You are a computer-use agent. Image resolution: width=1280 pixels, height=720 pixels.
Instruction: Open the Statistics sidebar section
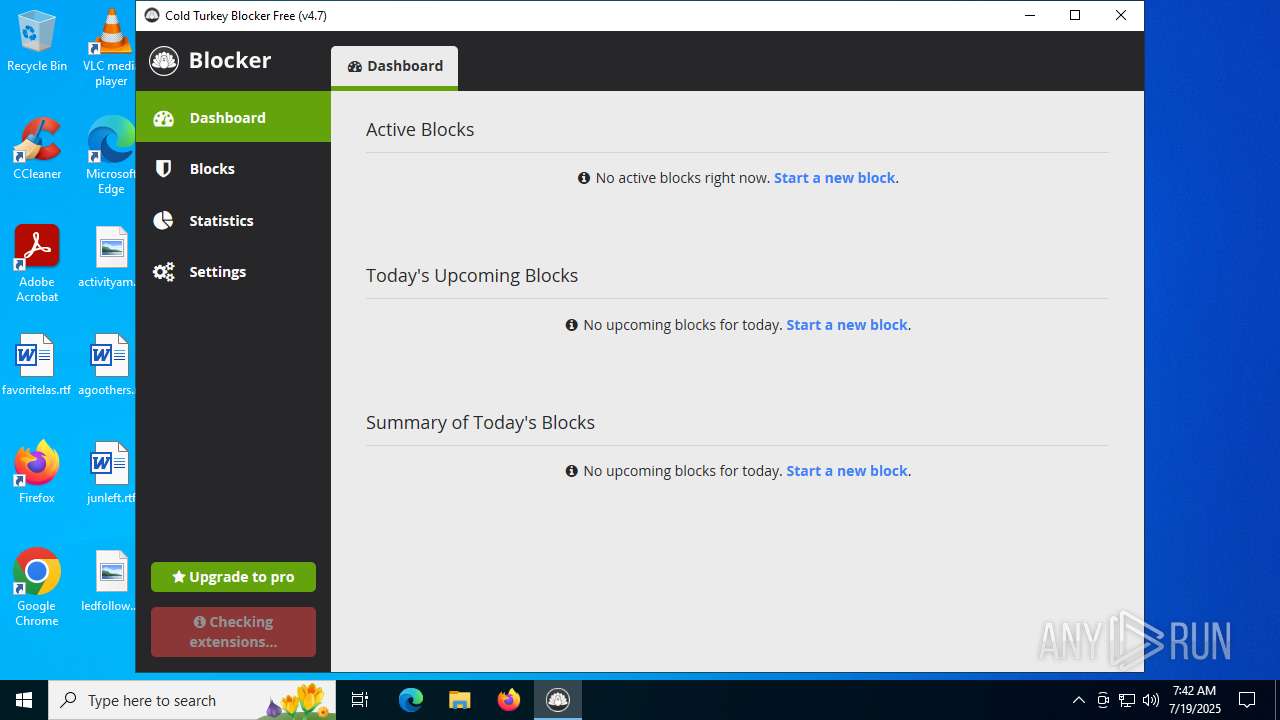[x=233, y=220]
